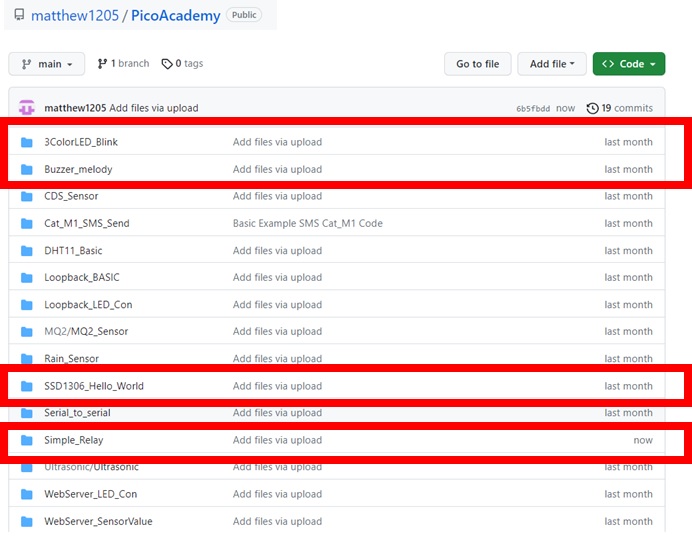Click the folder icon next to WebServer_SensorValue
The width and height of the screenshot is (692, 543).
[27, 522]
